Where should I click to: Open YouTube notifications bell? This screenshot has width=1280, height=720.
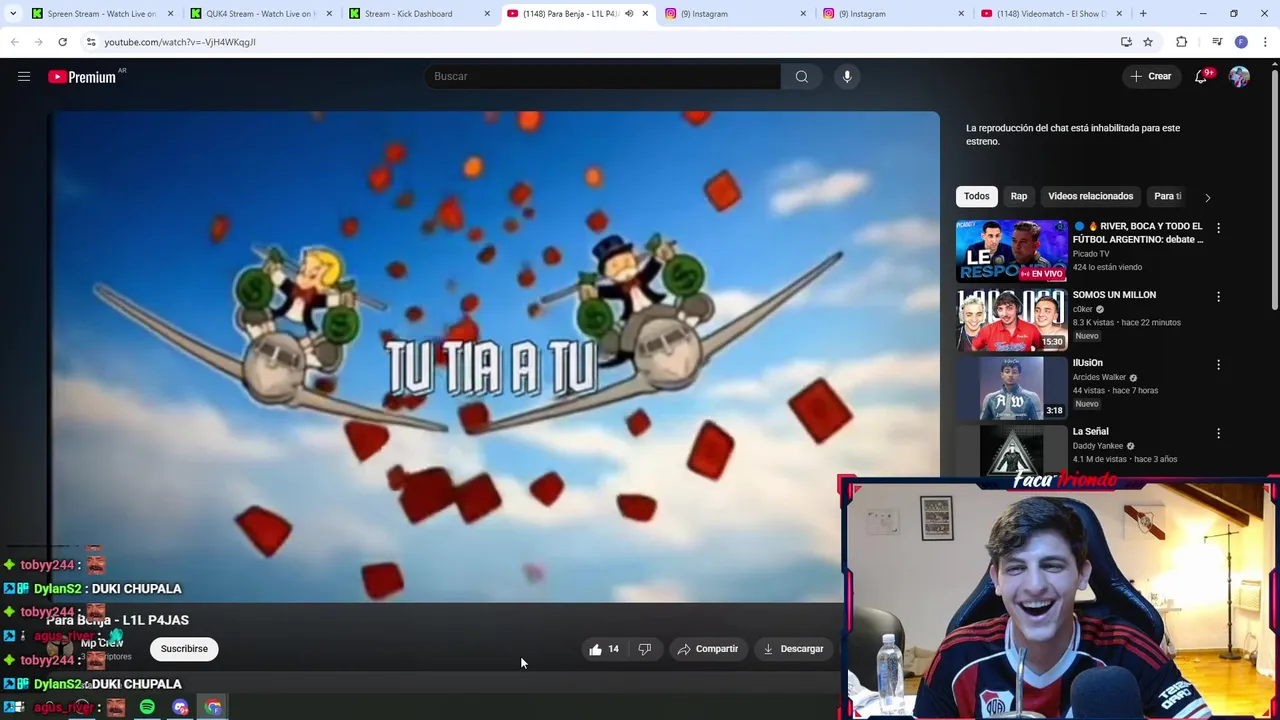pyautogui.click(x=1201, y=76)
